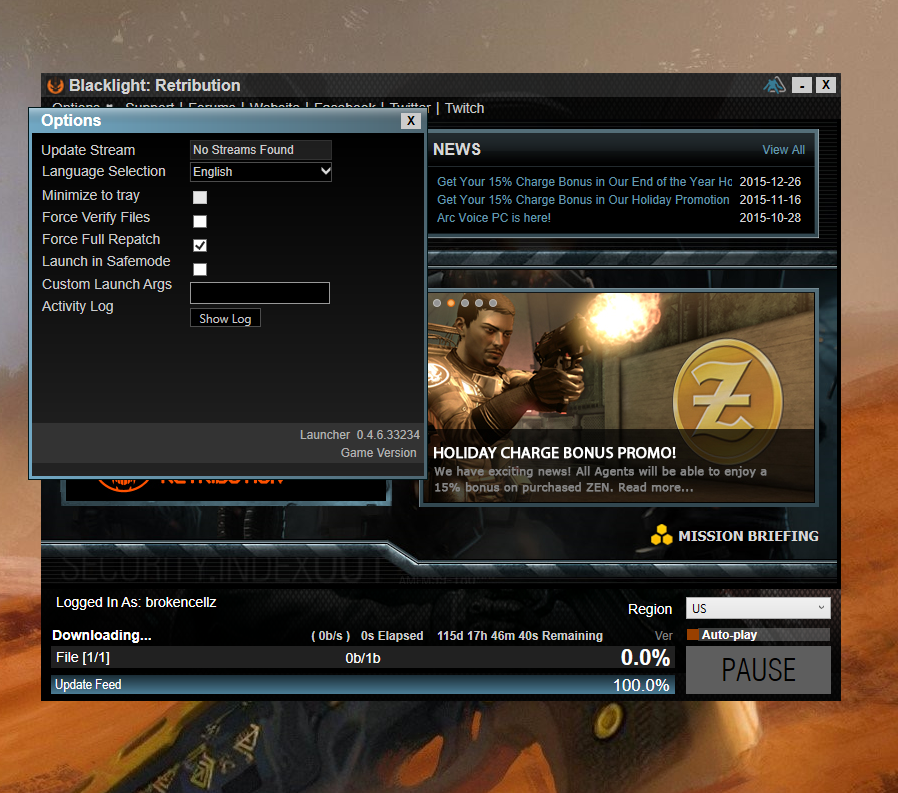Click the No Streams Found field
This screenshot has height=793, width=898.
point(261,150)
